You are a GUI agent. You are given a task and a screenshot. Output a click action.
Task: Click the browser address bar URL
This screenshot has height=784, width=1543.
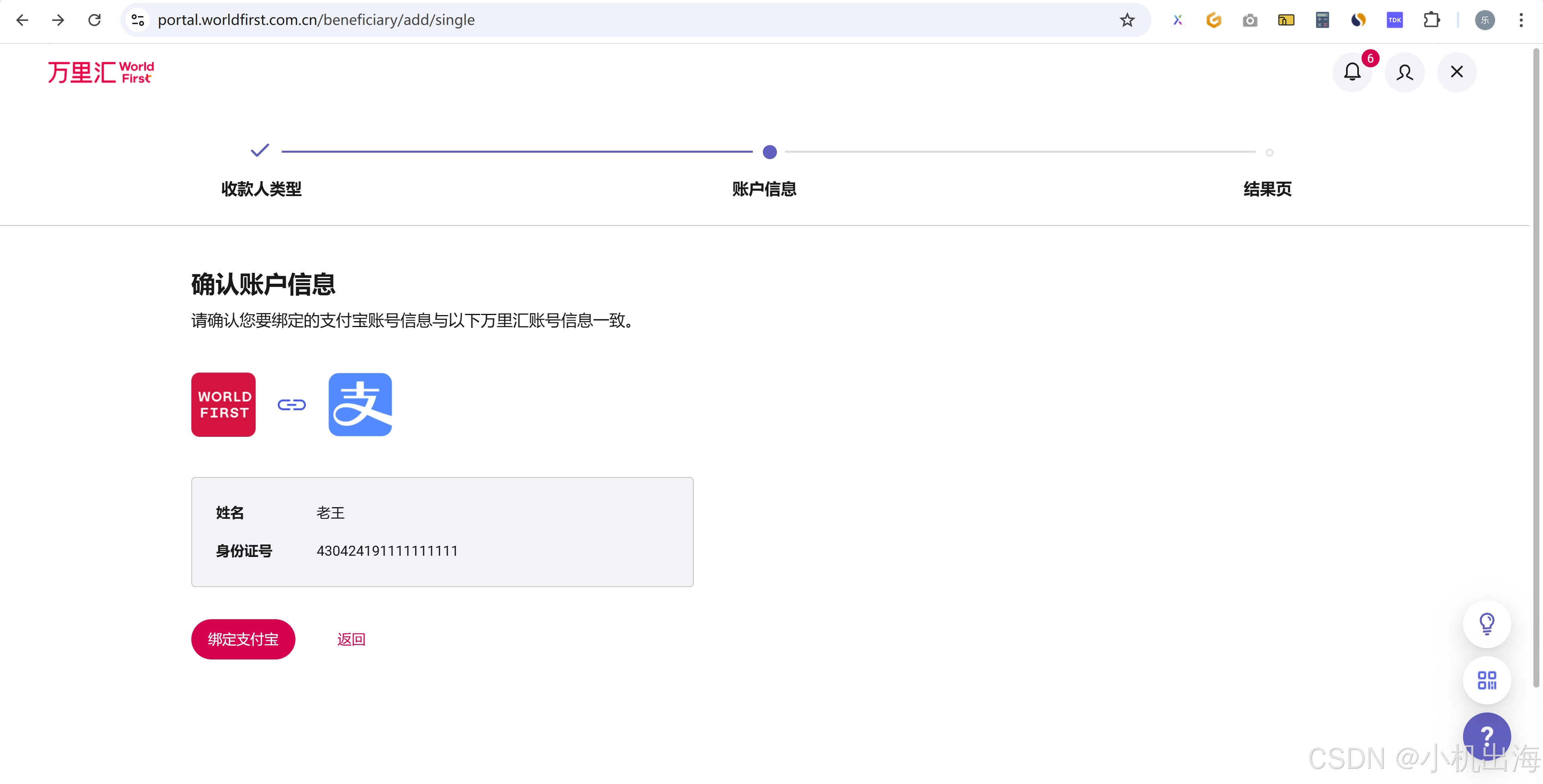click(316, 20)
